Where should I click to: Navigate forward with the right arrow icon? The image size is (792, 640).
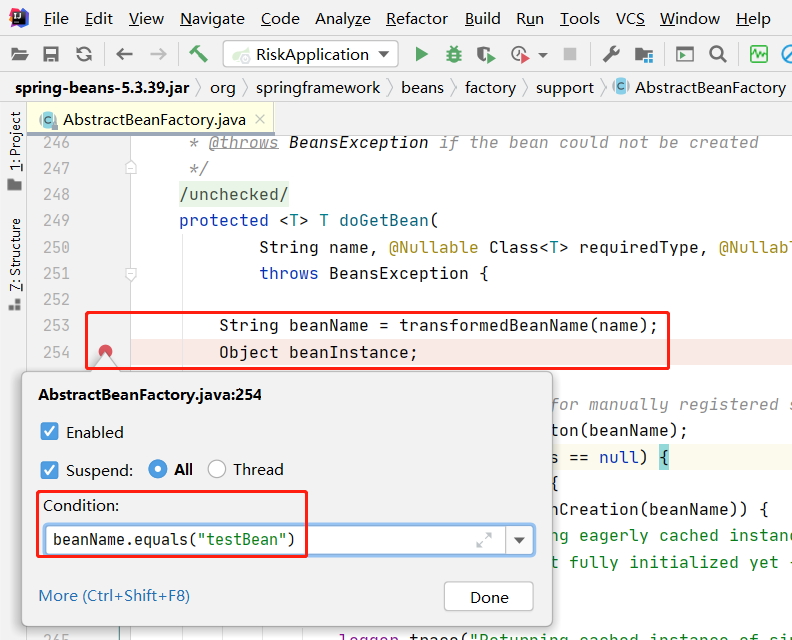click(x=158, y=54)
